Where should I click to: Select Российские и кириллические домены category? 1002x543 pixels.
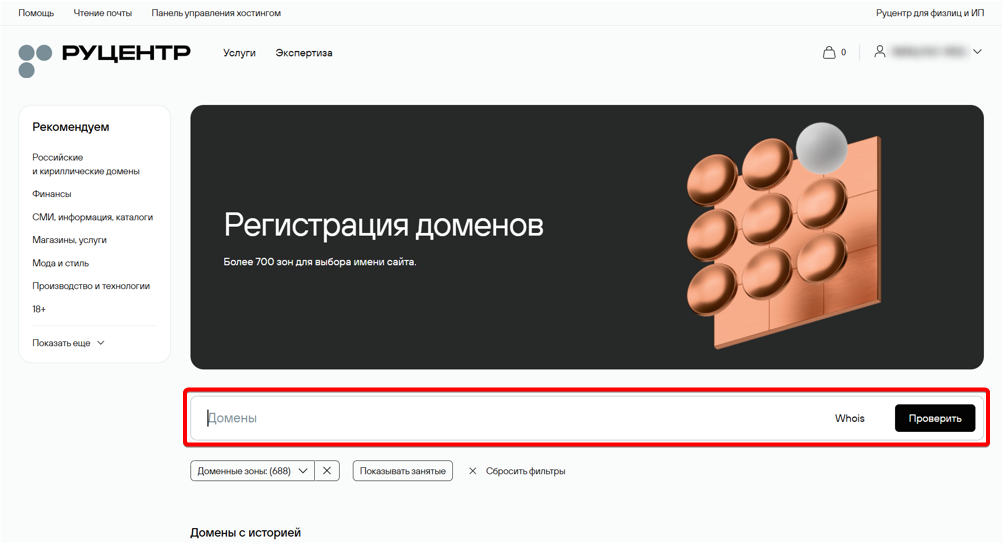[x=86, y=164]
